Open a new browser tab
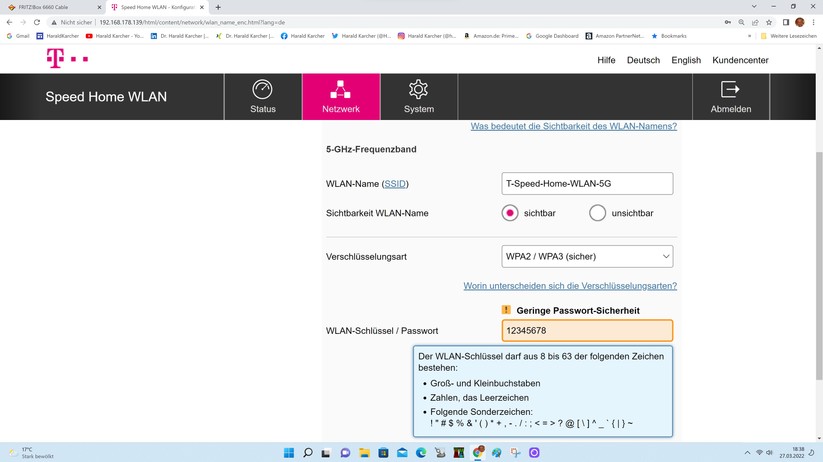The image size is (823, 462). (218, 7)
